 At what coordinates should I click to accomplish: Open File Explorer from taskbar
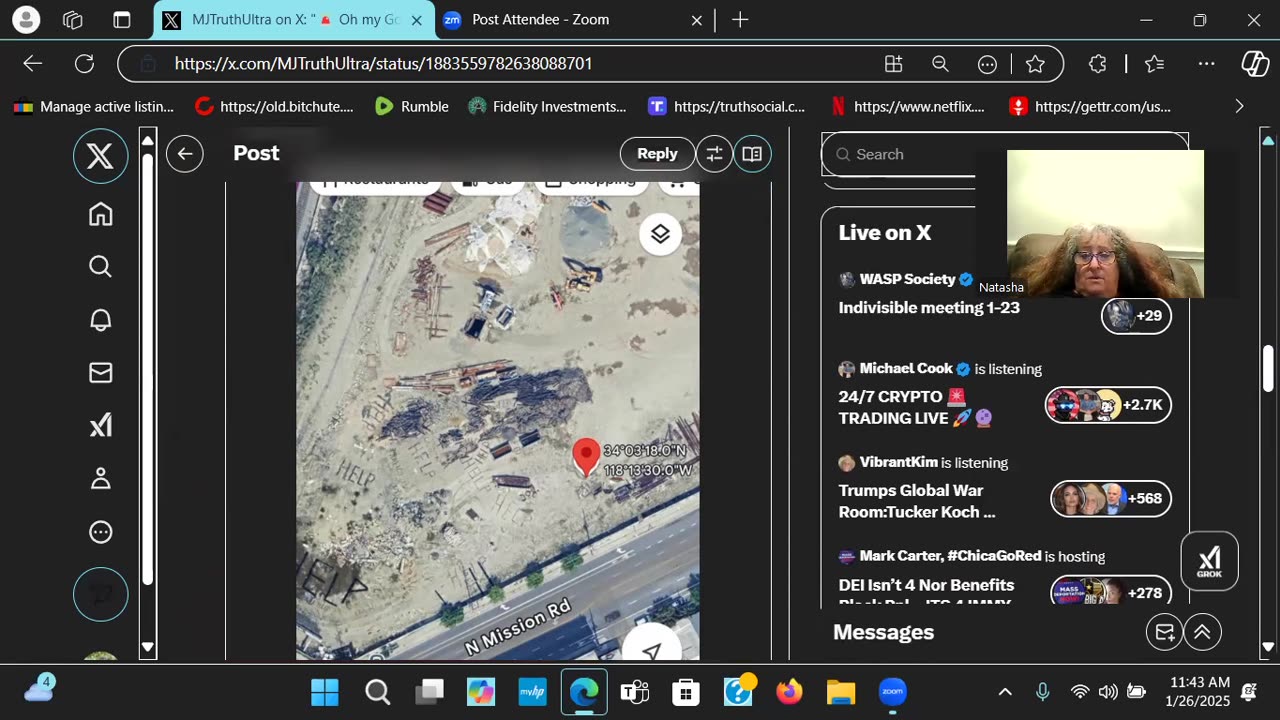(841, 692)
